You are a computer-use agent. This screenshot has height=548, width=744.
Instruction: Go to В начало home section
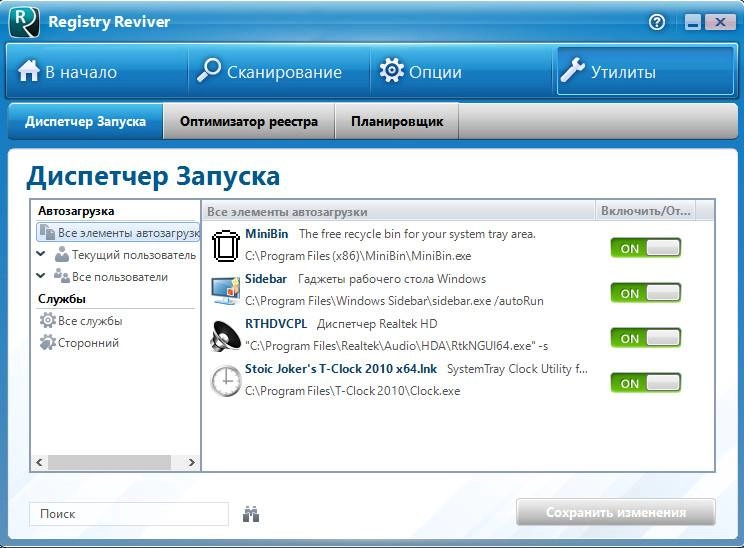coord(97,71)
